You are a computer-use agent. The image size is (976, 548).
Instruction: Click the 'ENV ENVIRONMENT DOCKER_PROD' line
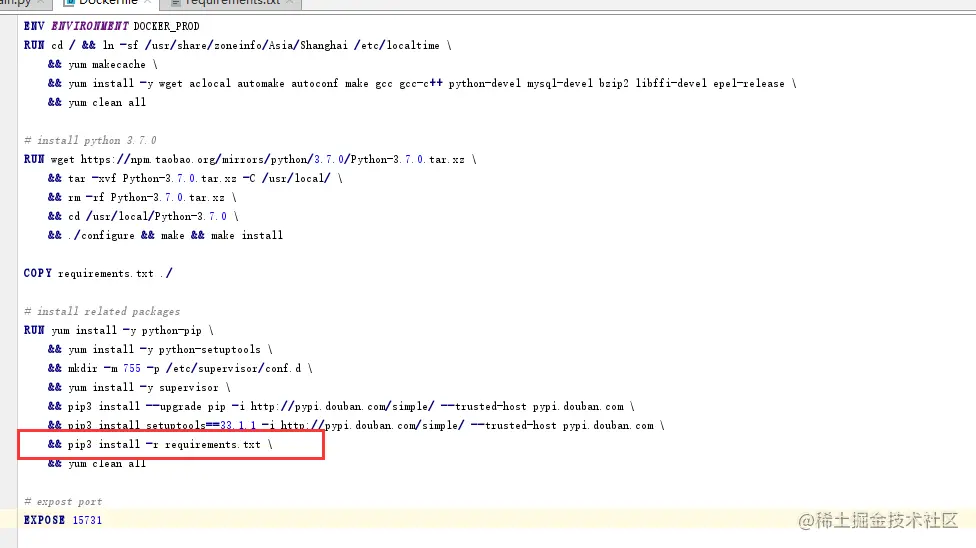(111, 26)
